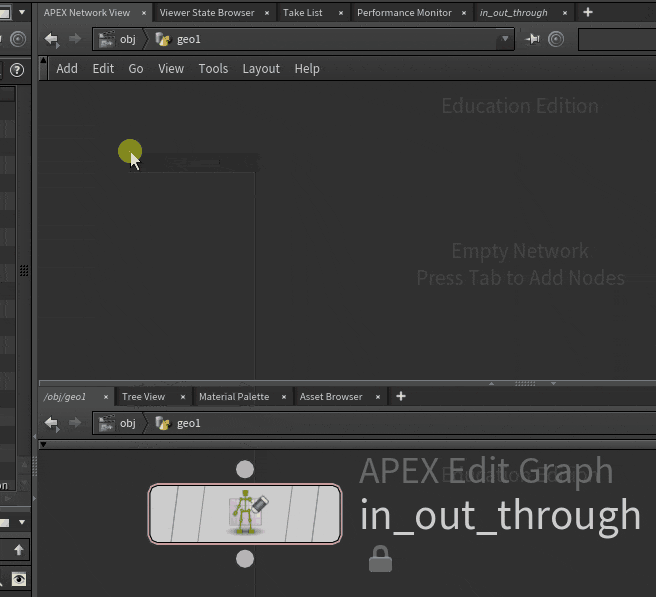The height and width of the screenshot is (597, 656).
Task: Open the Viewer State Browser tab
Action: click(x=207, y=13)
